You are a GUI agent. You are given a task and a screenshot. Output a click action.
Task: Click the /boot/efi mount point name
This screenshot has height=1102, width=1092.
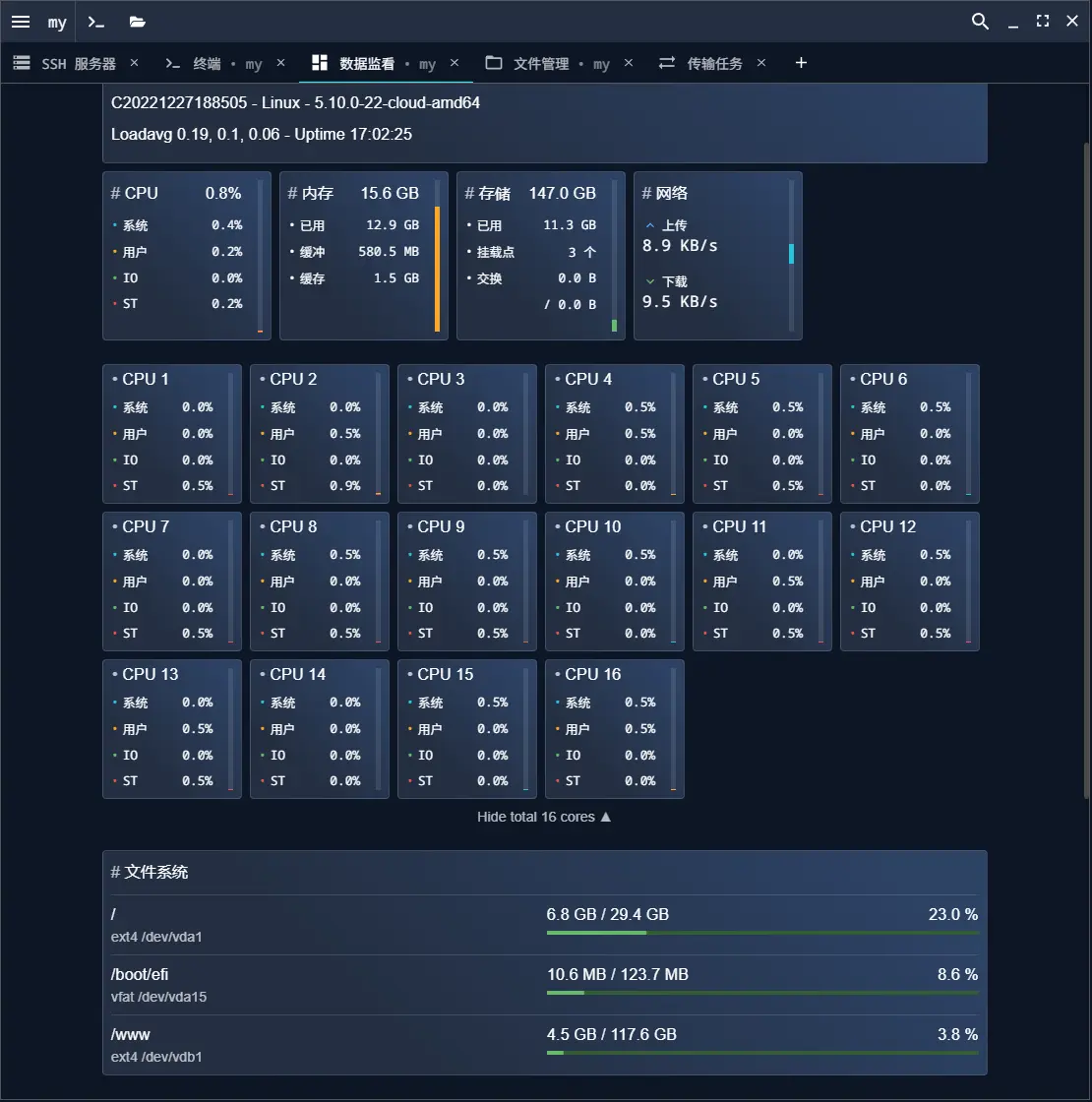139,974
